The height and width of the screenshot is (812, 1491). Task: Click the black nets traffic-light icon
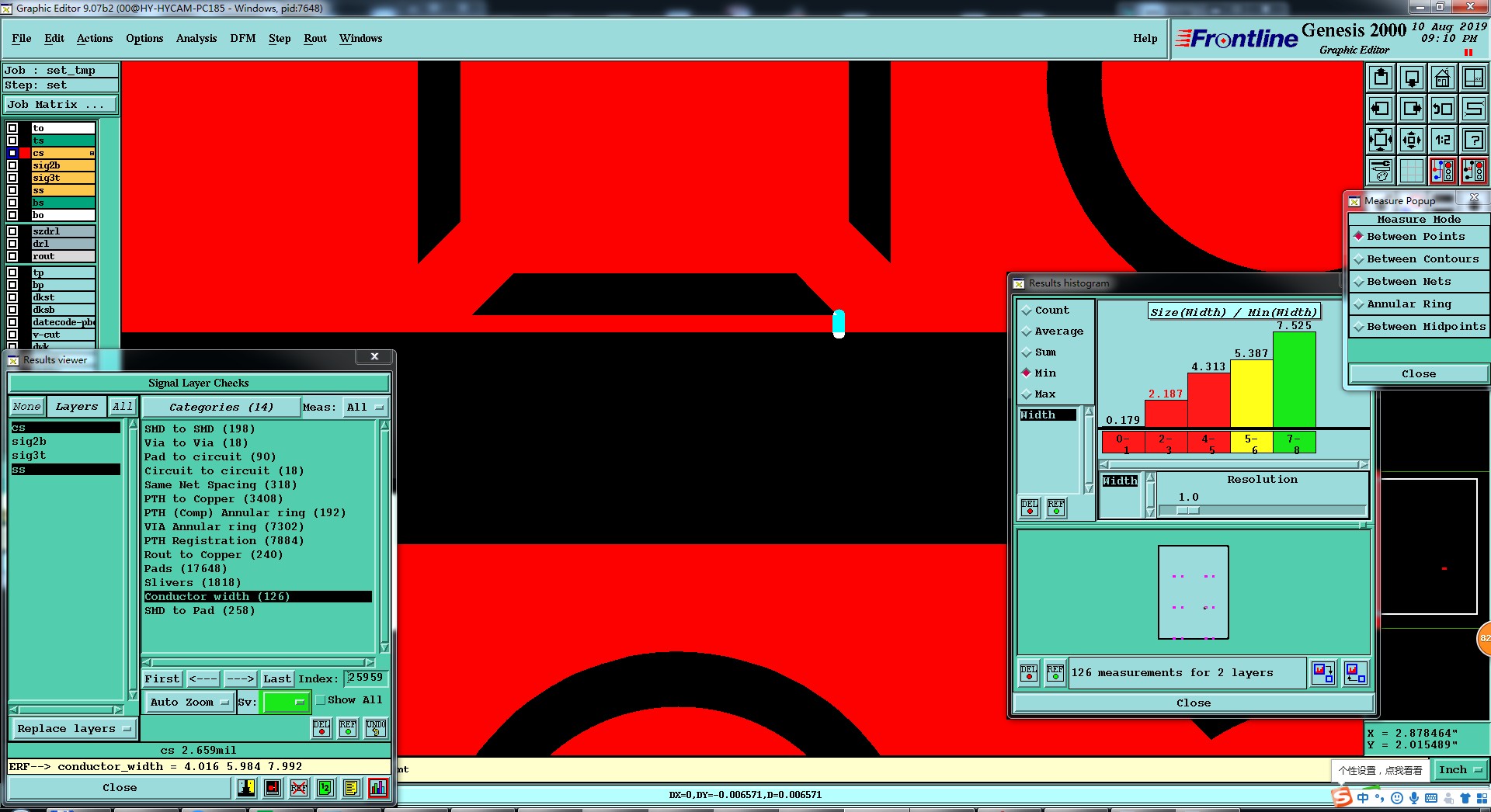tap(1474, 171)
